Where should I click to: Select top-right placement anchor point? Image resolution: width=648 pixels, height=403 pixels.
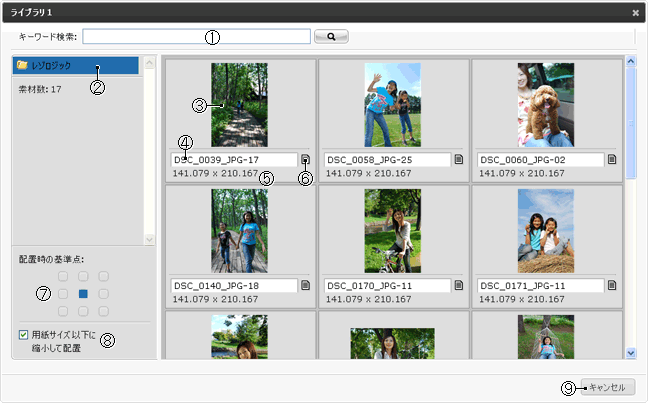103,276
